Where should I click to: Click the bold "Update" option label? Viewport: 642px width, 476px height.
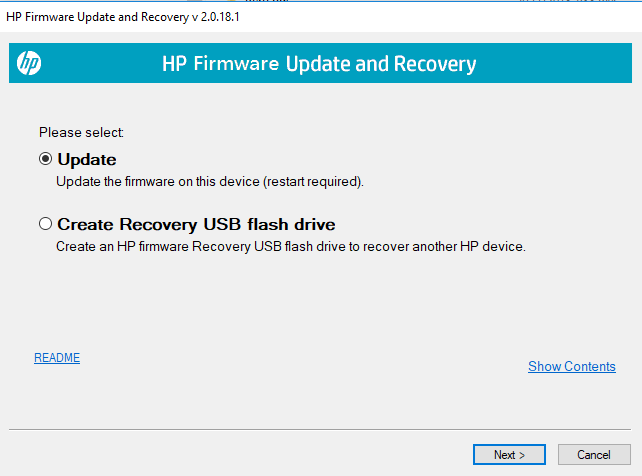pos(87,160)
